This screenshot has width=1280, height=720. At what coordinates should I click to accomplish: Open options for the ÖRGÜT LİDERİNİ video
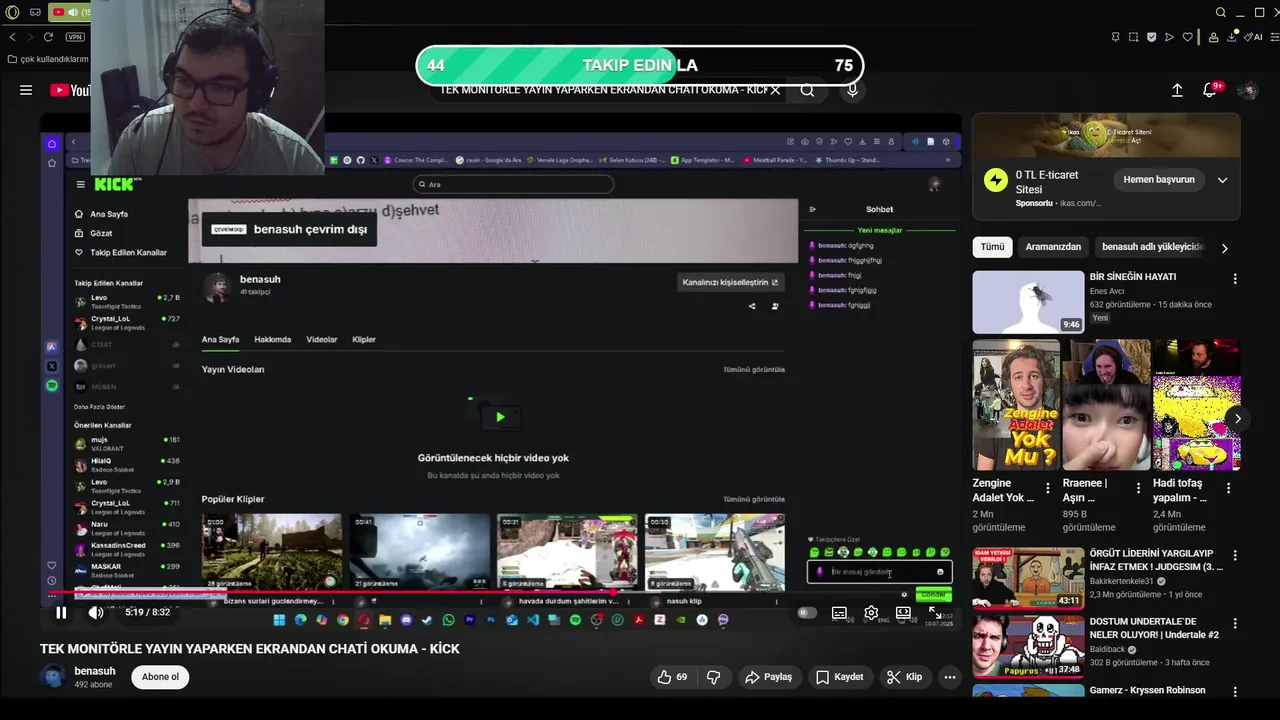point(1235,556)
